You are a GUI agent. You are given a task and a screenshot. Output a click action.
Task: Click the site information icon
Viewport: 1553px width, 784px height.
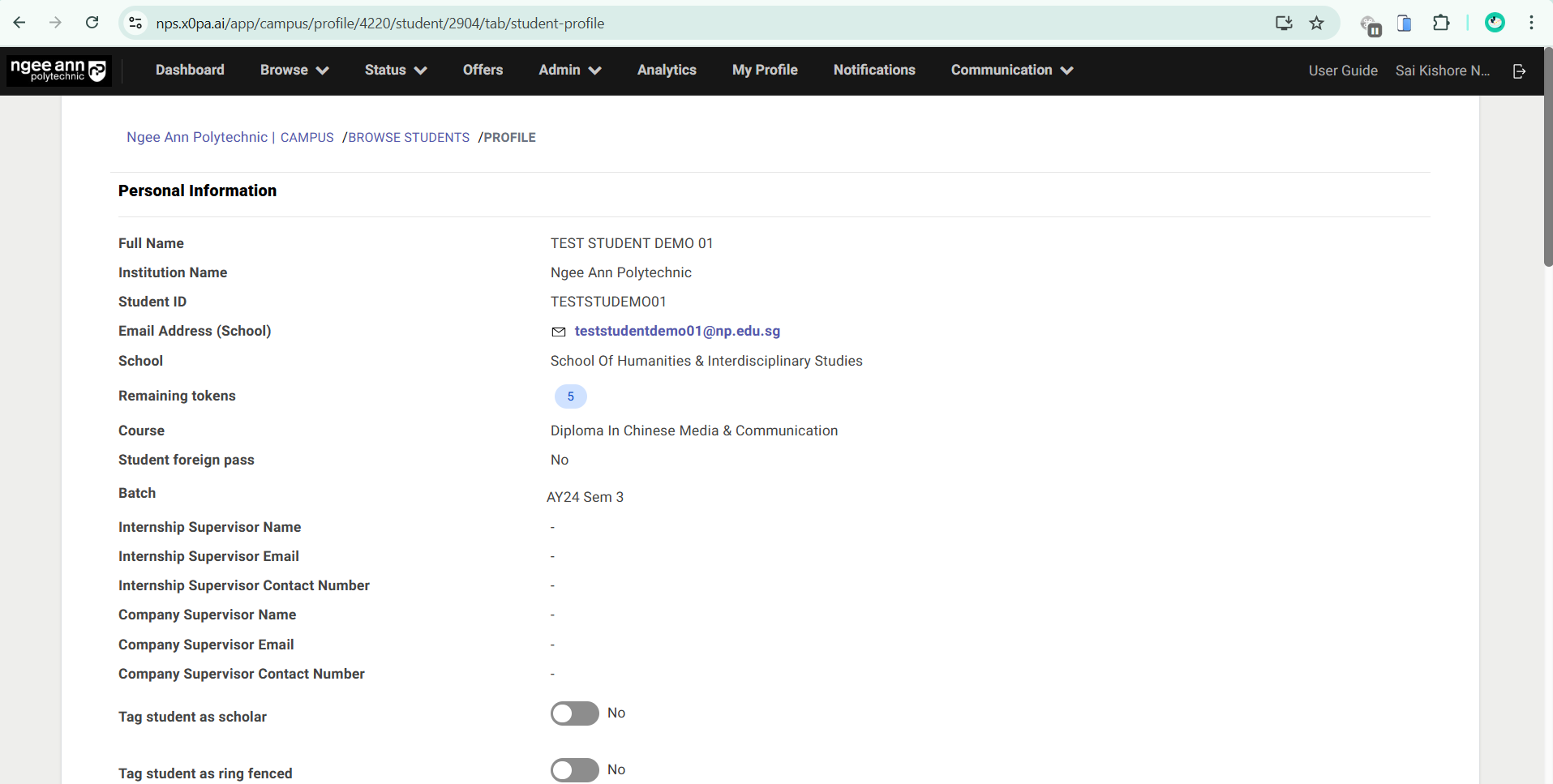(x=136, y=23)
